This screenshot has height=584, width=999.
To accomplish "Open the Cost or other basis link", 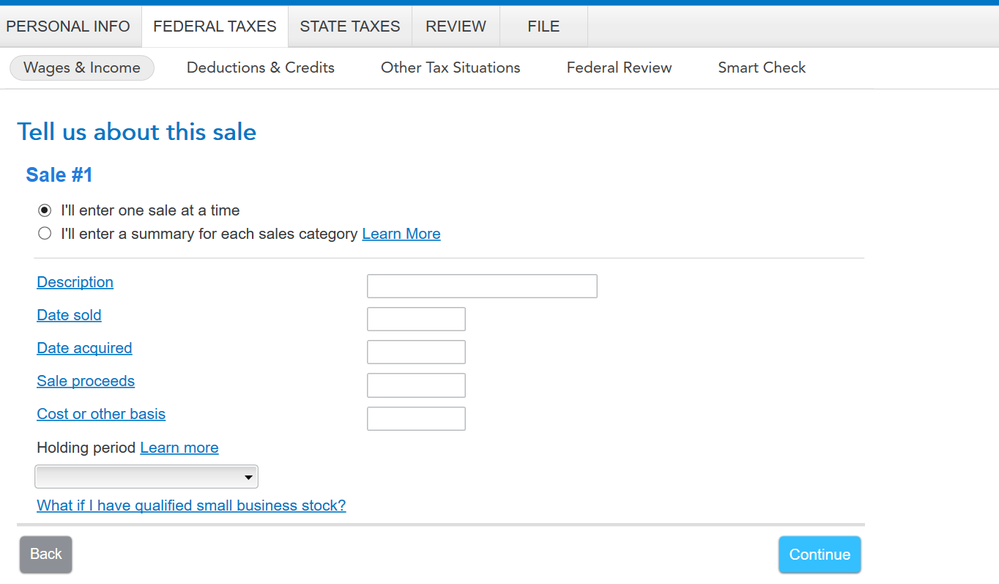I will 101,414.
